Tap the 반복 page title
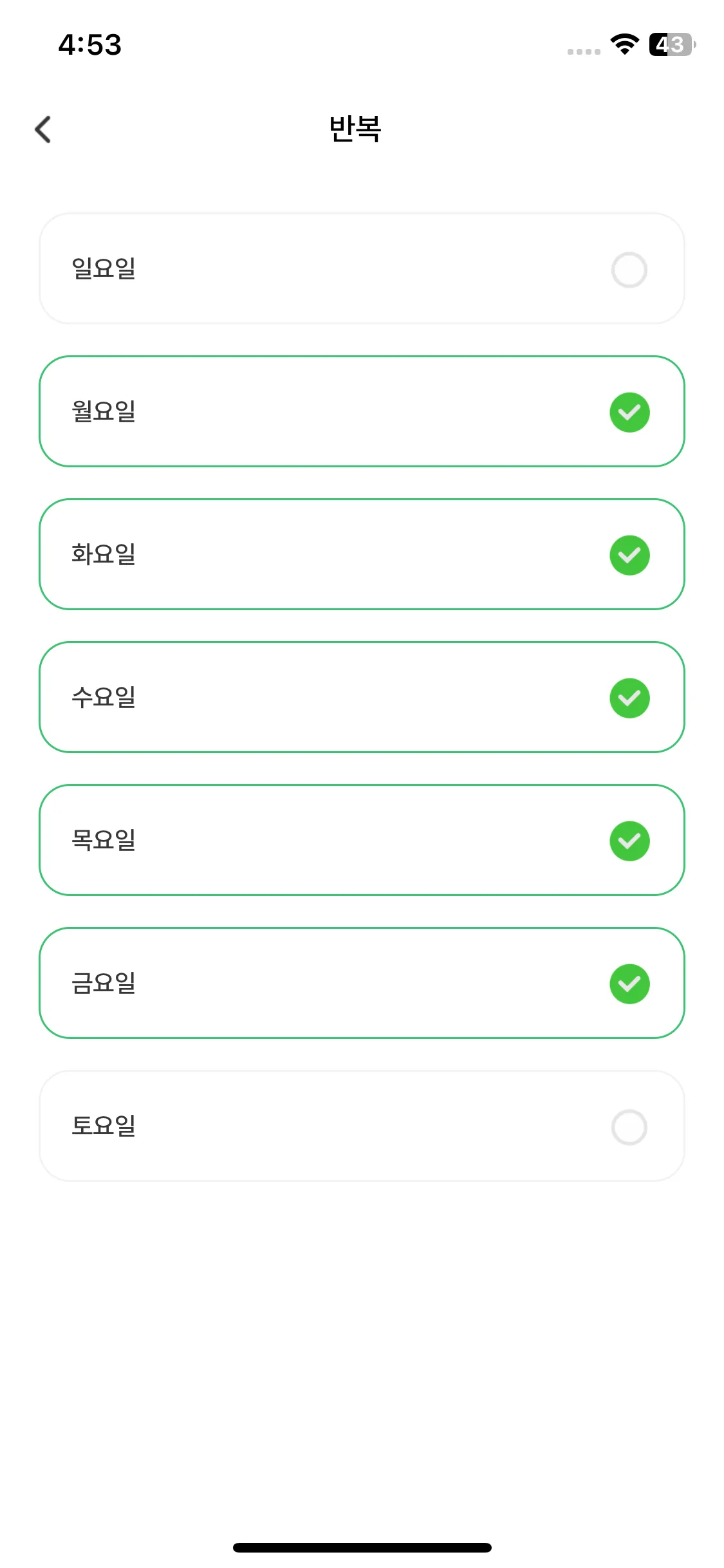 point(355,129)
